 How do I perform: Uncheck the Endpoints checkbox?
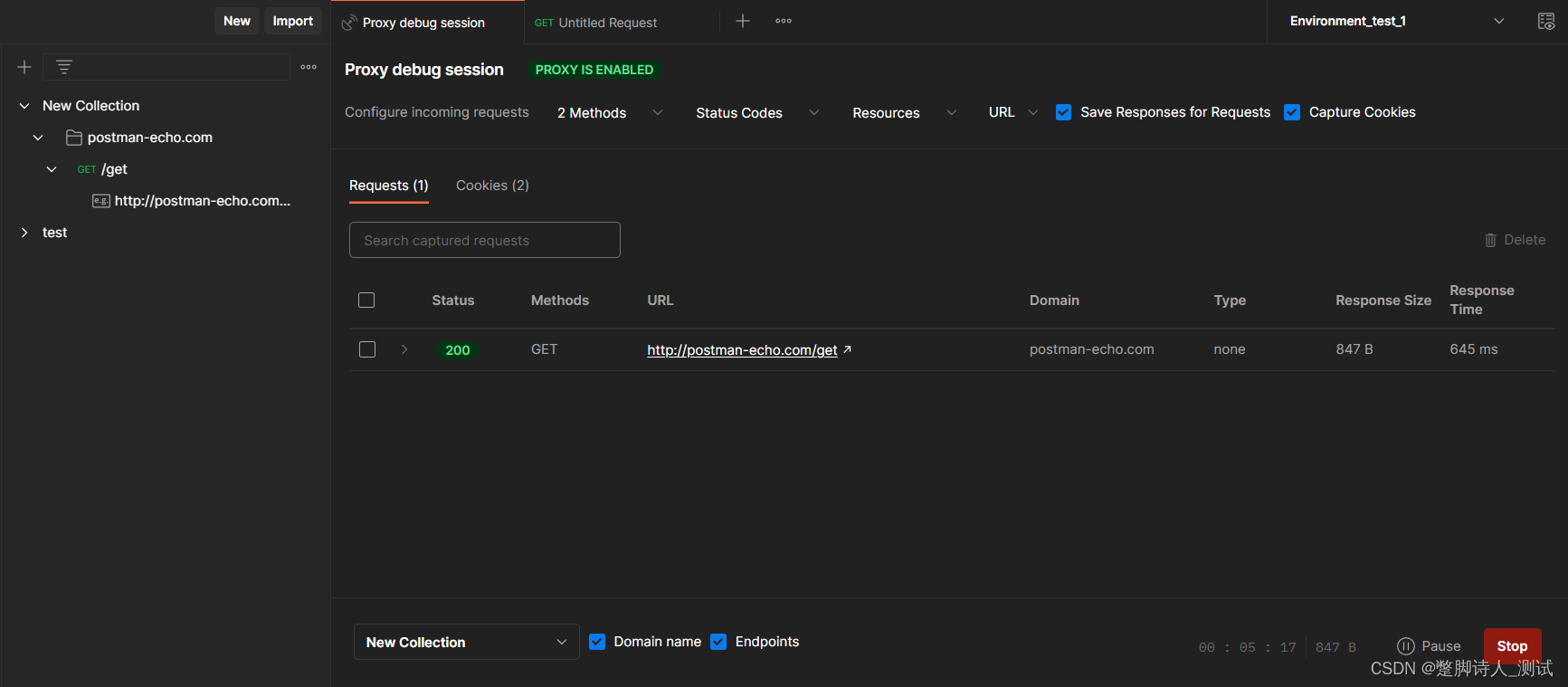coord(718,642)
